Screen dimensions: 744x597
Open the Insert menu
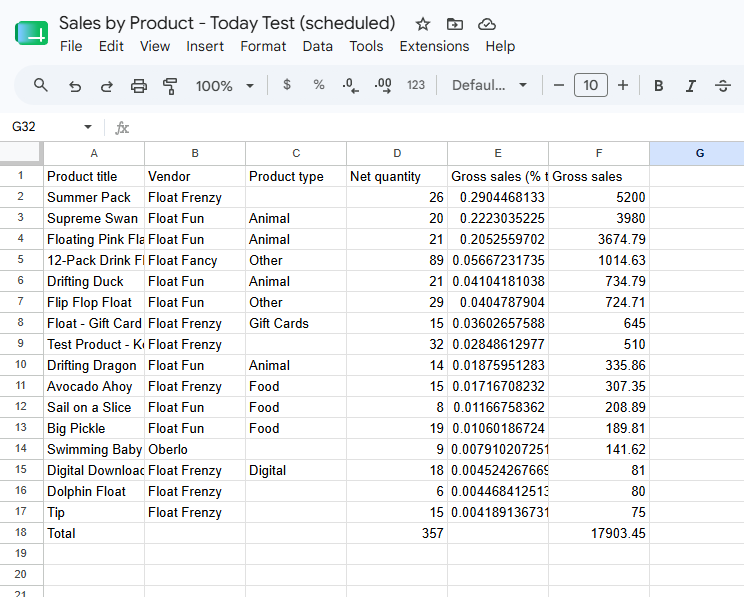205,46
